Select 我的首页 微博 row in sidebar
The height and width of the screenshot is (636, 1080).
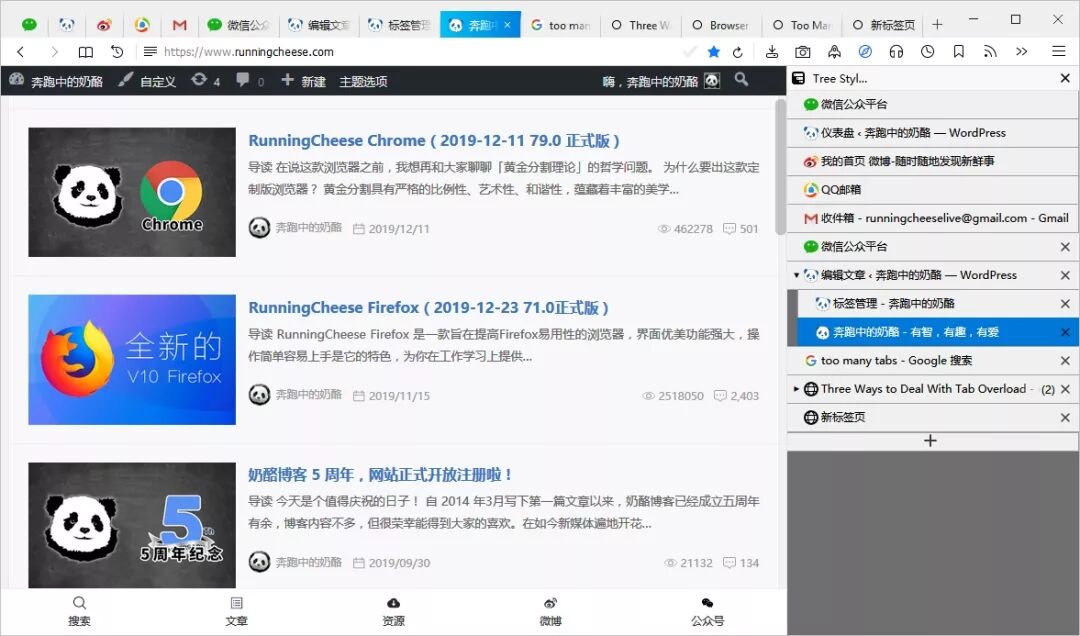tap(933, 161)
